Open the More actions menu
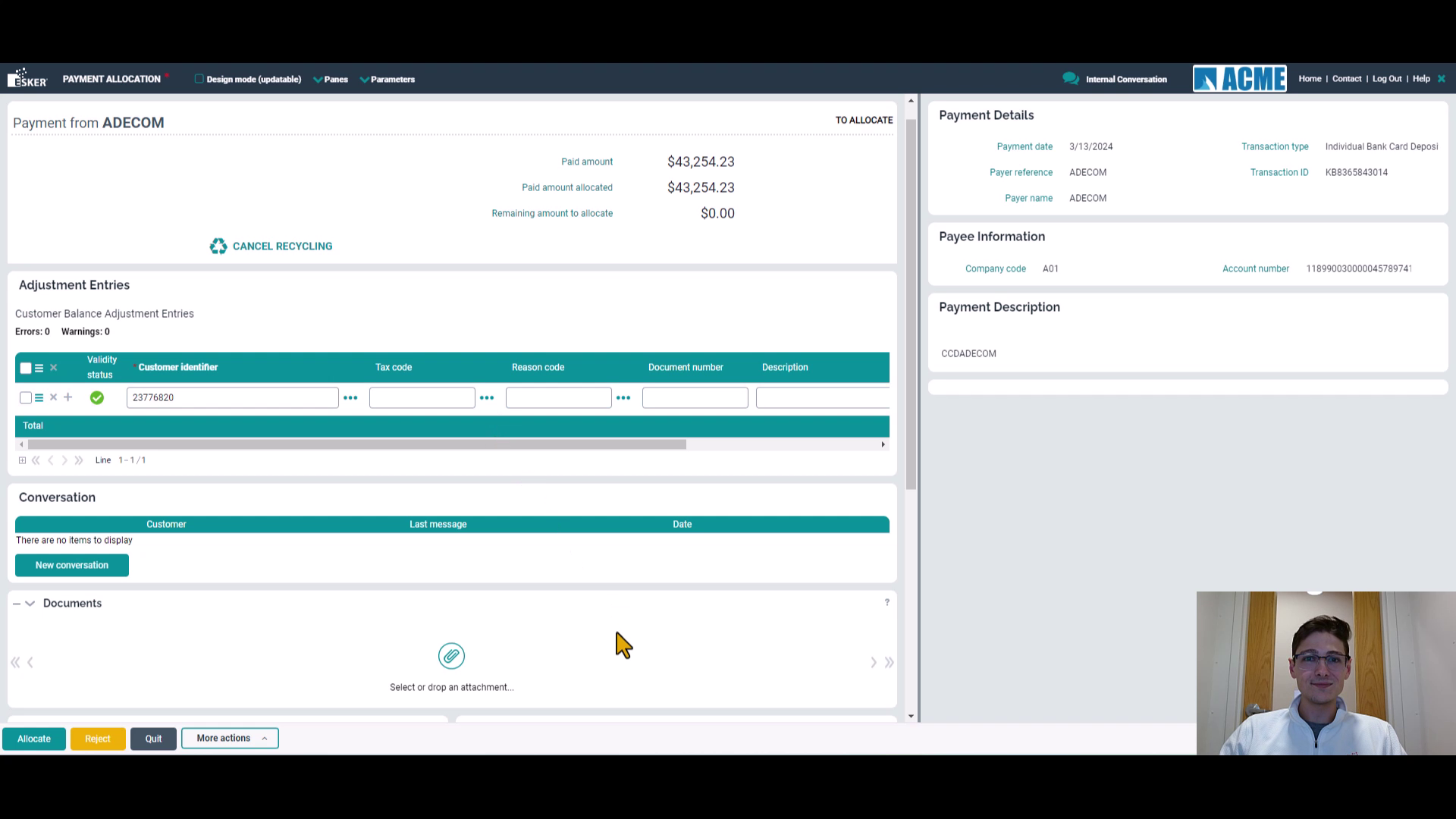 coord(230,738)
